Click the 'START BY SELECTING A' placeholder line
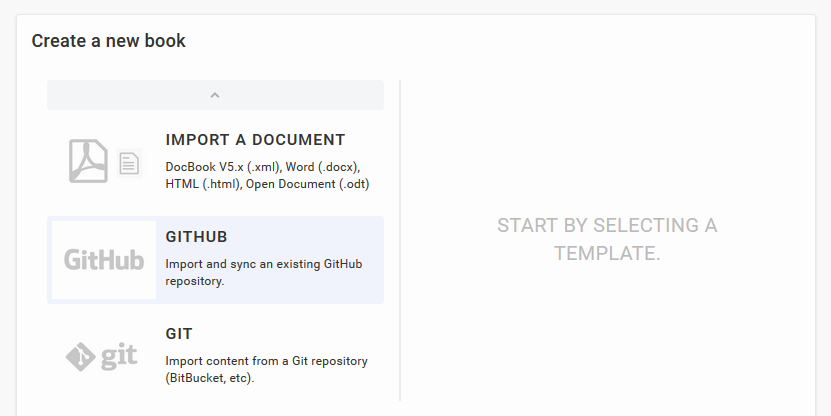Image resolution: width=831 pixels, height=416 pixels. (x=607, y=225)
